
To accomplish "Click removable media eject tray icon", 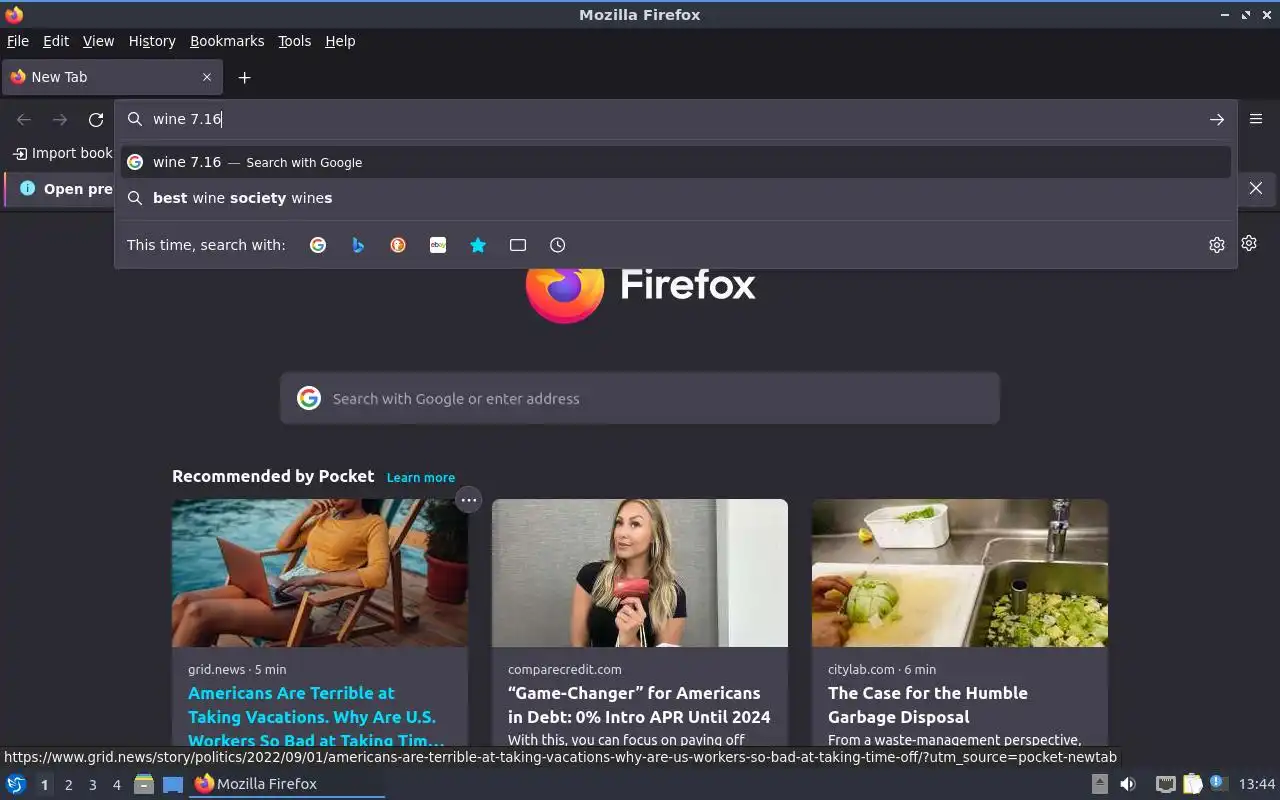I will (x=1099, y=784).
